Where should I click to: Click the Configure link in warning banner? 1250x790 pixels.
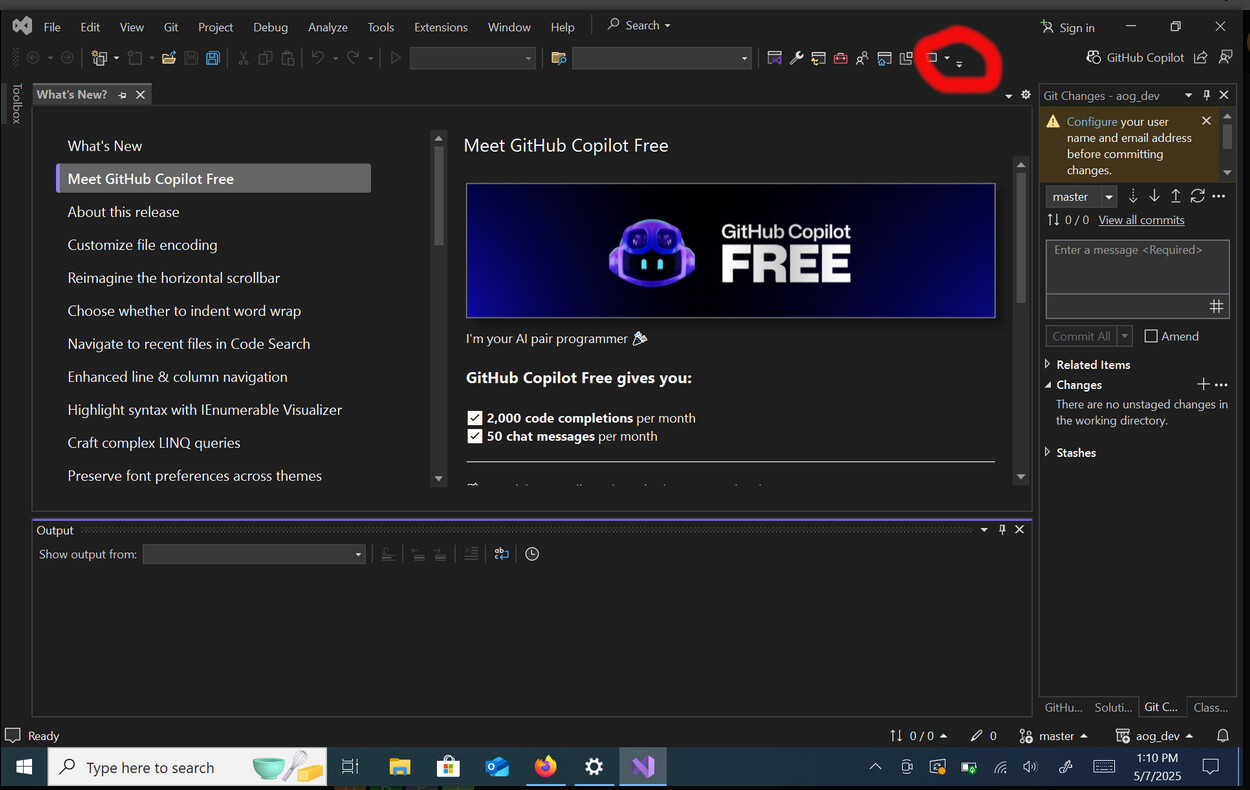tap(1092, 122)
